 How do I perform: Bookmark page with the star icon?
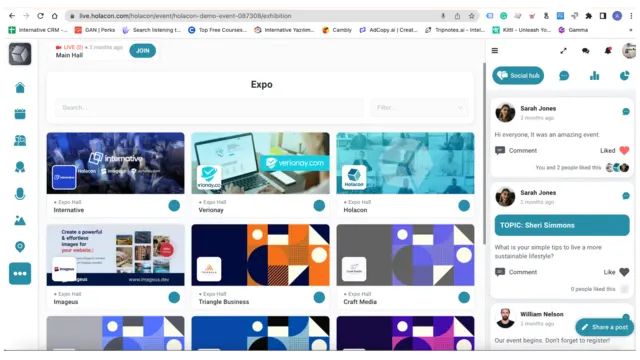point(471,16)
